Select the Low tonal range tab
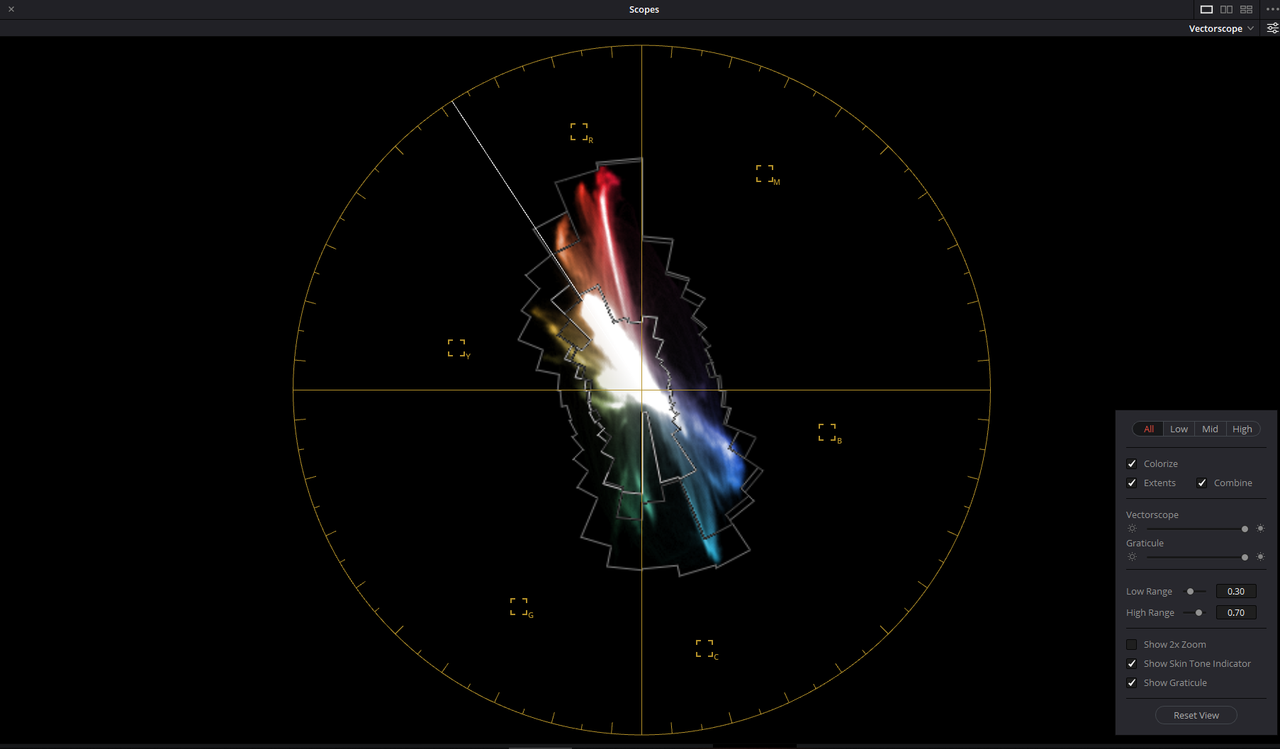The width and height of the screenshot is (1280, 749). coord(1179,429)
